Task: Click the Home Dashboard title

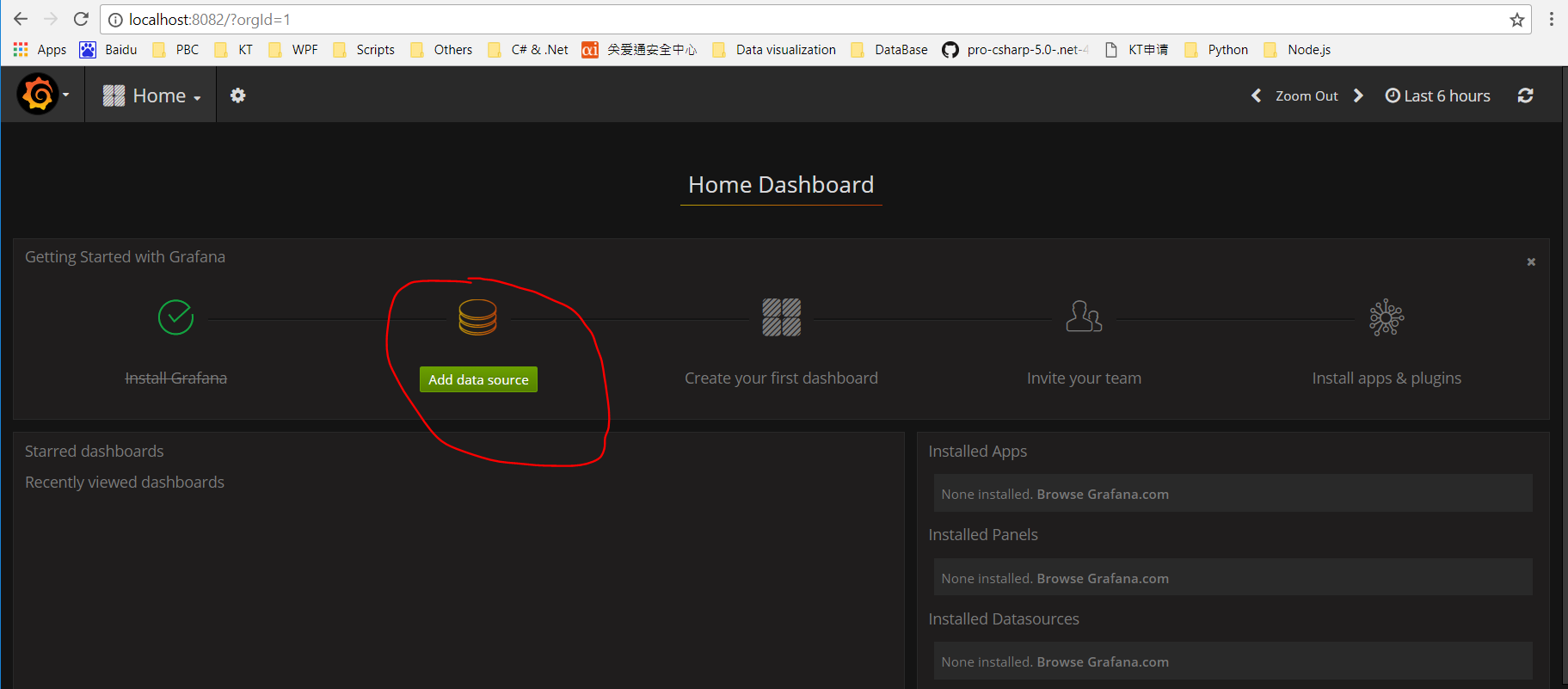Action: (781, 185)
